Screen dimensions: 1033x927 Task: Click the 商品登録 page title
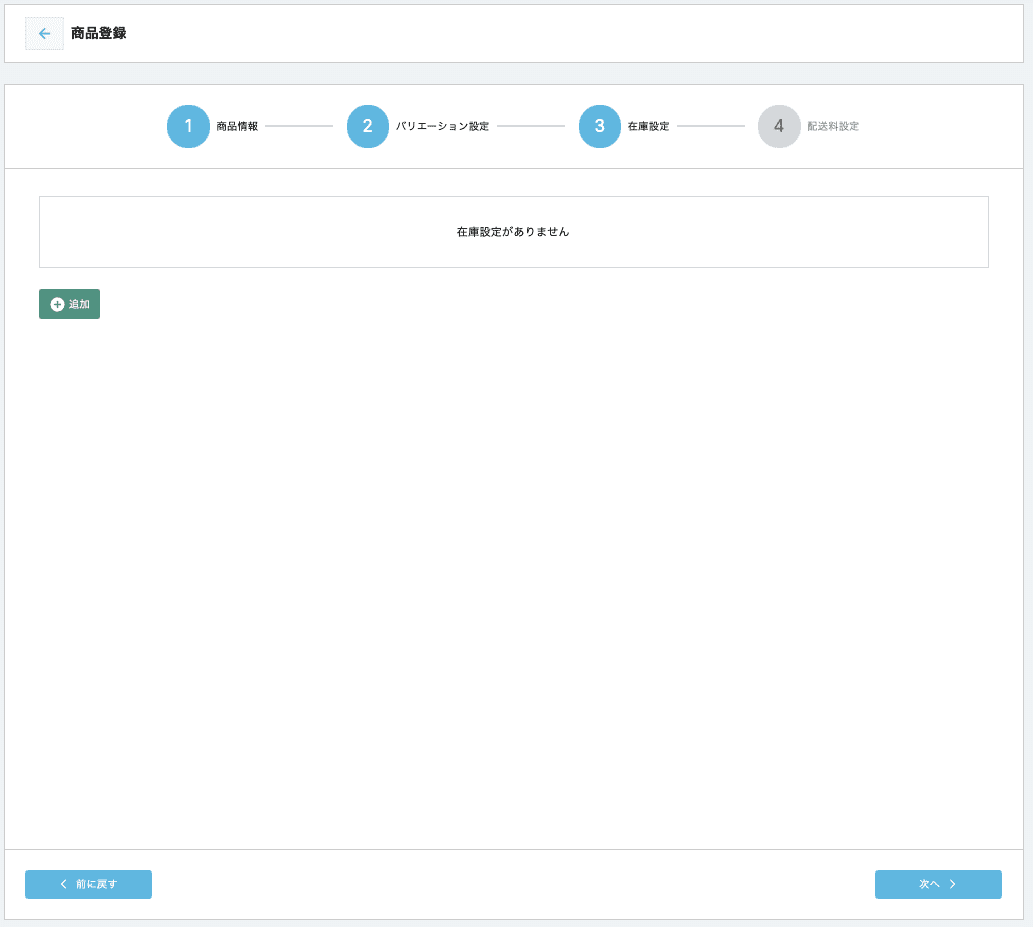98,34
